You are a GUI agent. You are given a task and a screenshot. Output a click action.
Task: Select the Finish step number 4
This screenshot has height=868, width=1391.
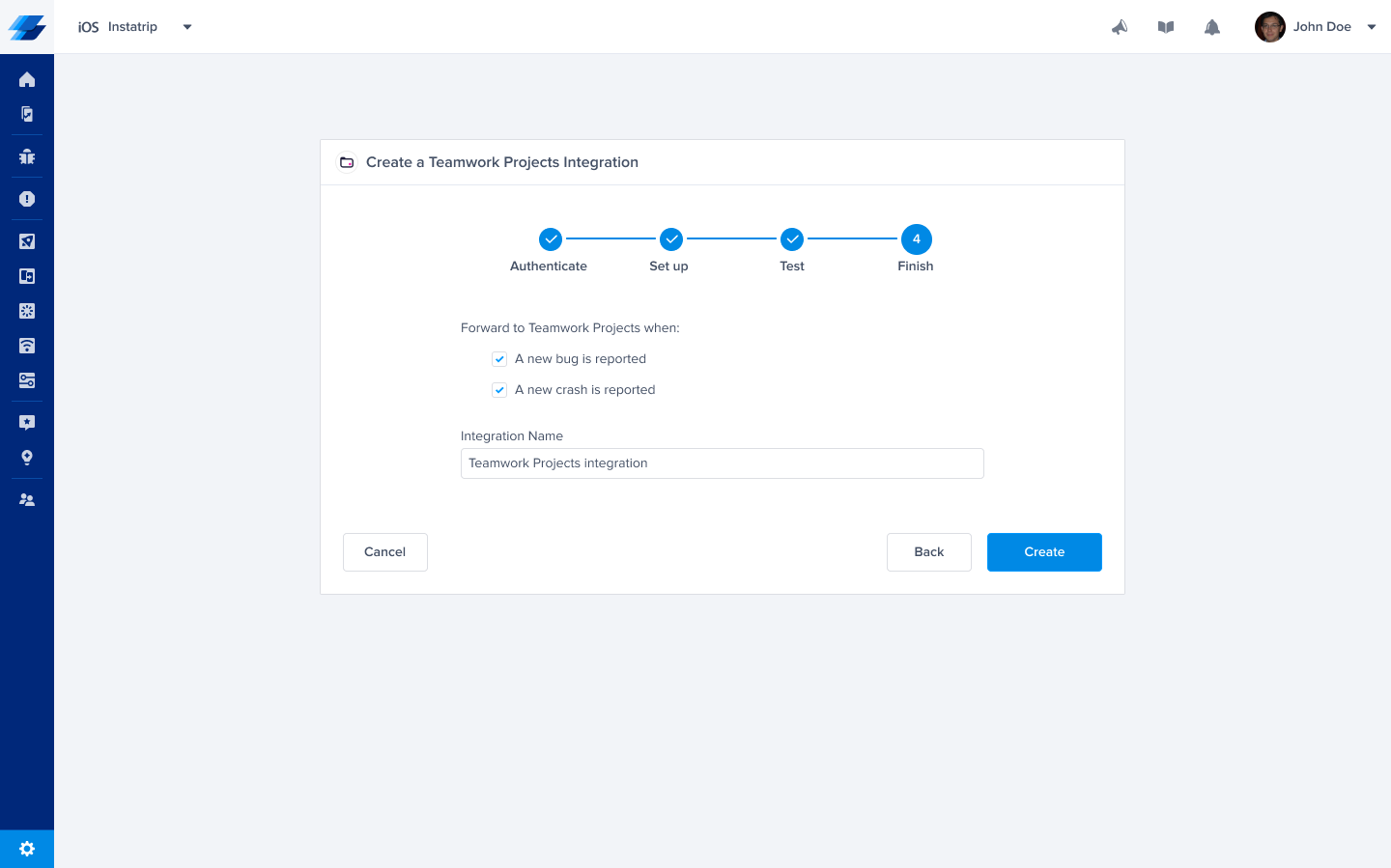917,238
